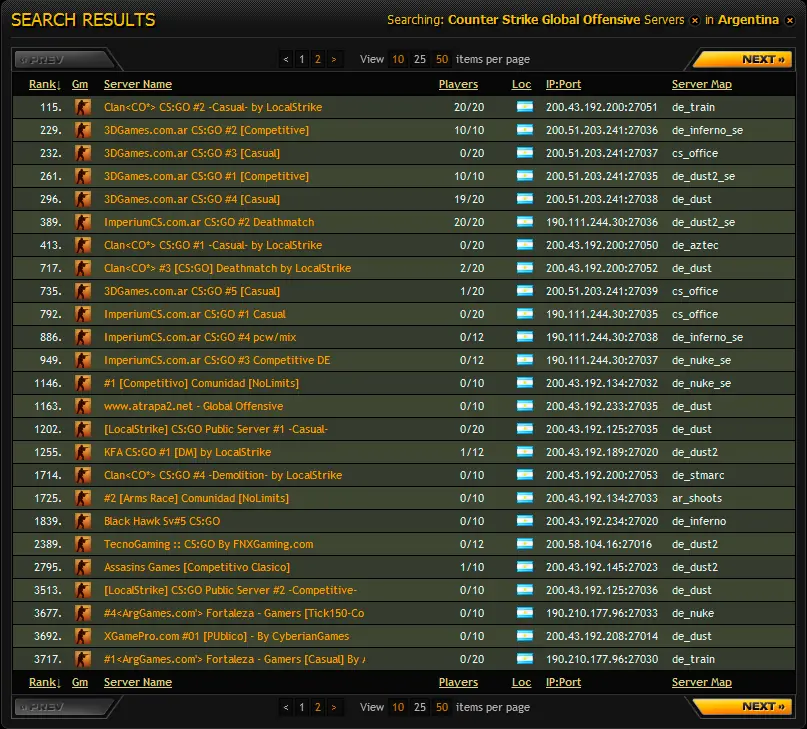Image resolution: width=807 pixels, height=729 pixels.
Task: Click Argentina flag in rank 1725 row
Action: 524,498
